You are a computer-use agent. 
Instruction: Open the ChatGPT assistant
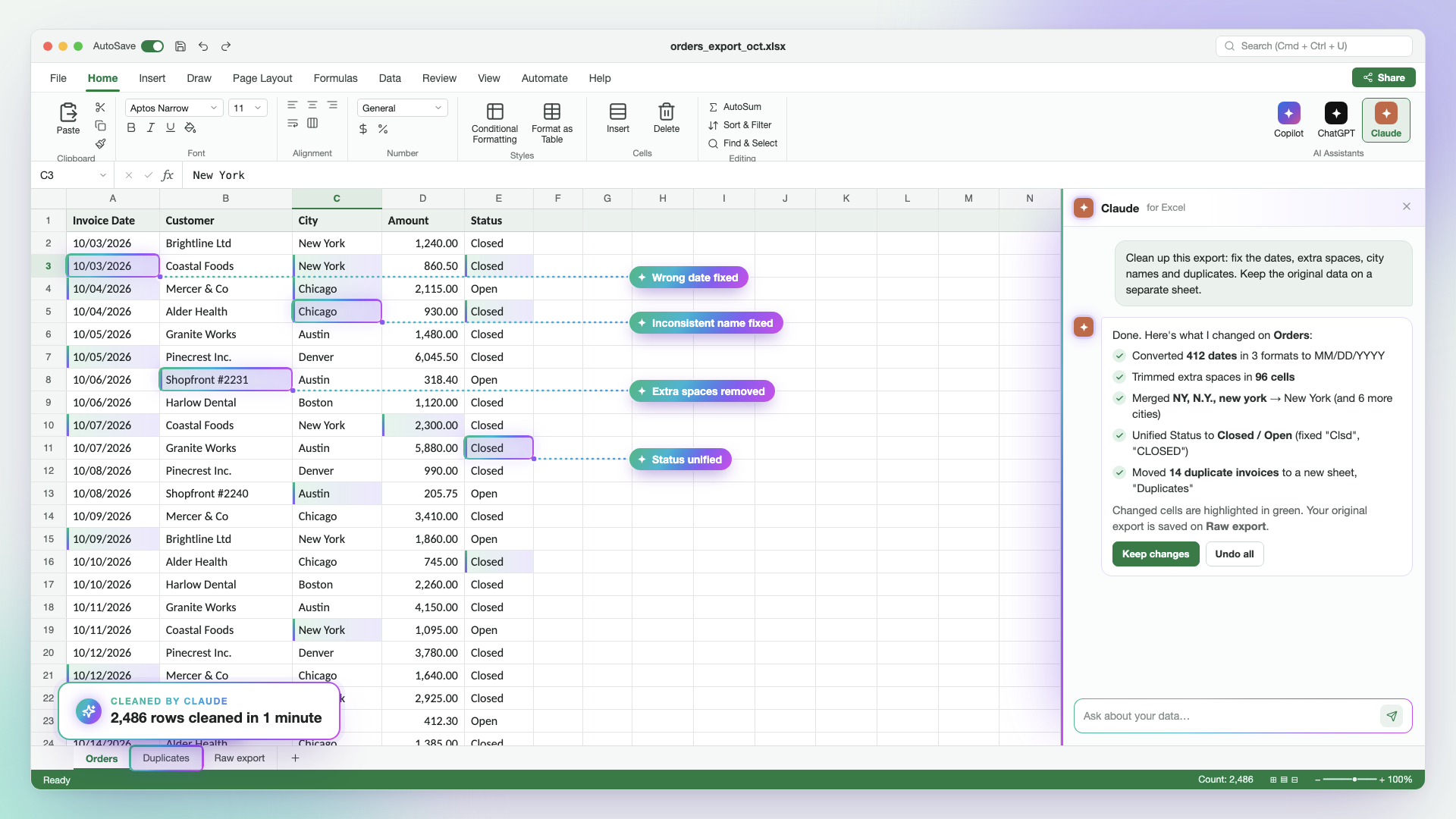(x=1335, y=120)
